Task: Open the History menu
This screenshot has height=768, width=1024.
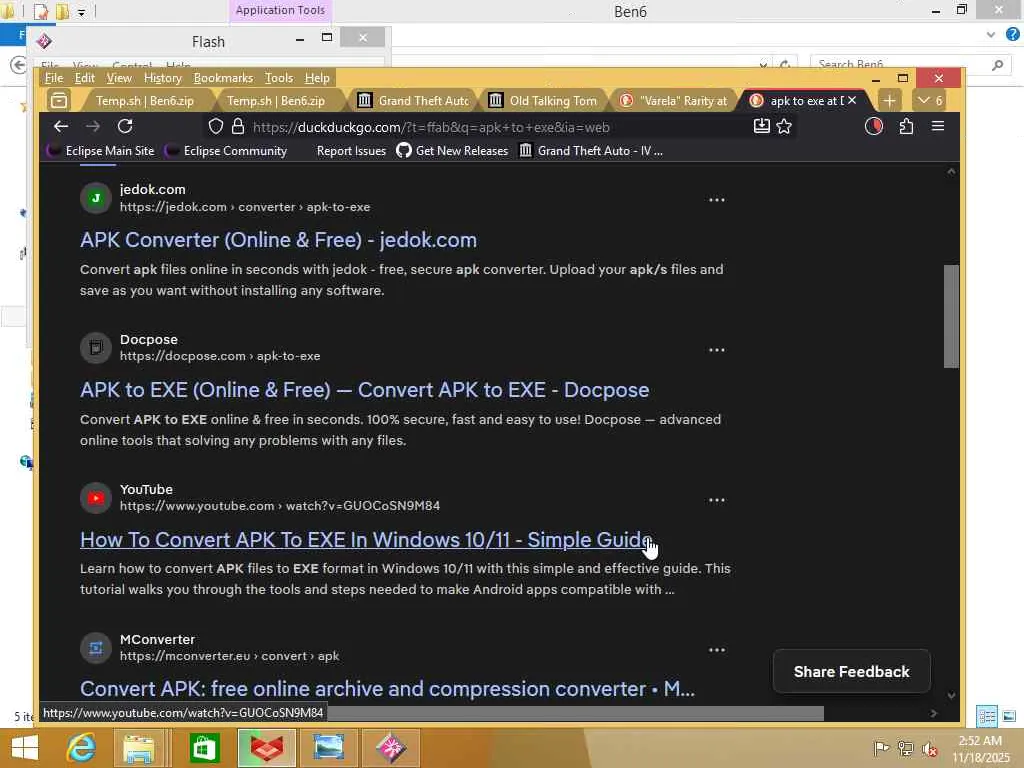Action: (x=163, y=78)
